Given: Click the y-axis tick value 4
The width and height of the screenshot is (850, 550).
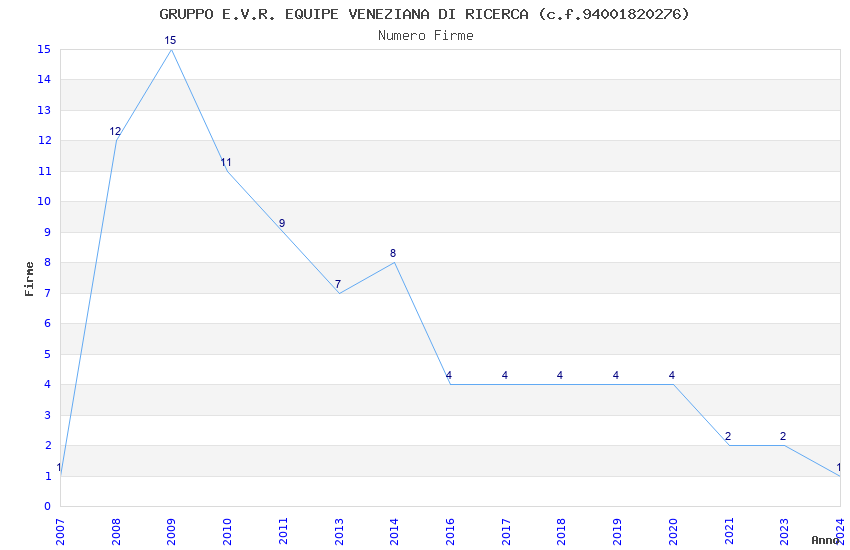Looking at the screenshot, I should pos(48,384).
